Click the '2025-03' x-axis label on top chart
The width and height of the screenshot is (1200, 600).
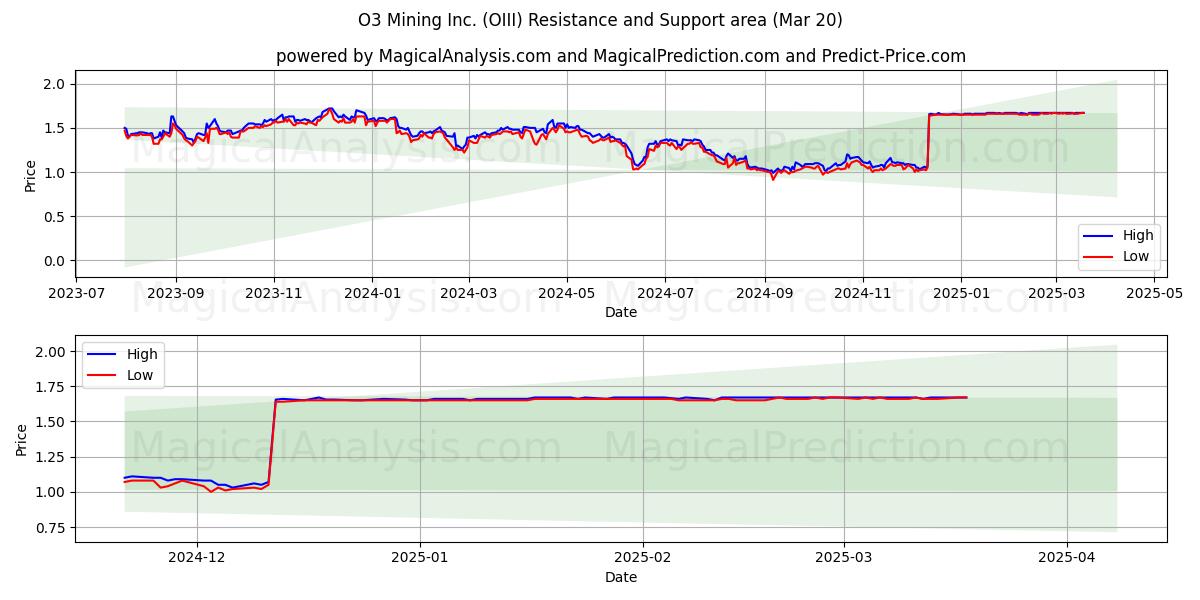coord(1056,294)
